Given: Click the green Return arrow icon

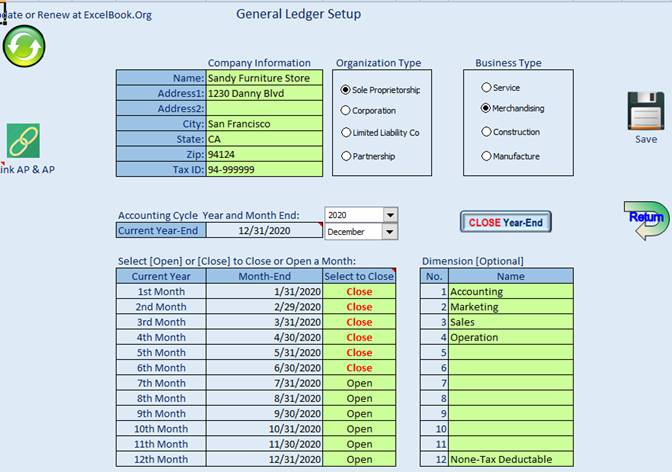Looking at the screenshot, I should pyautogui.click(x=645, y=219).
